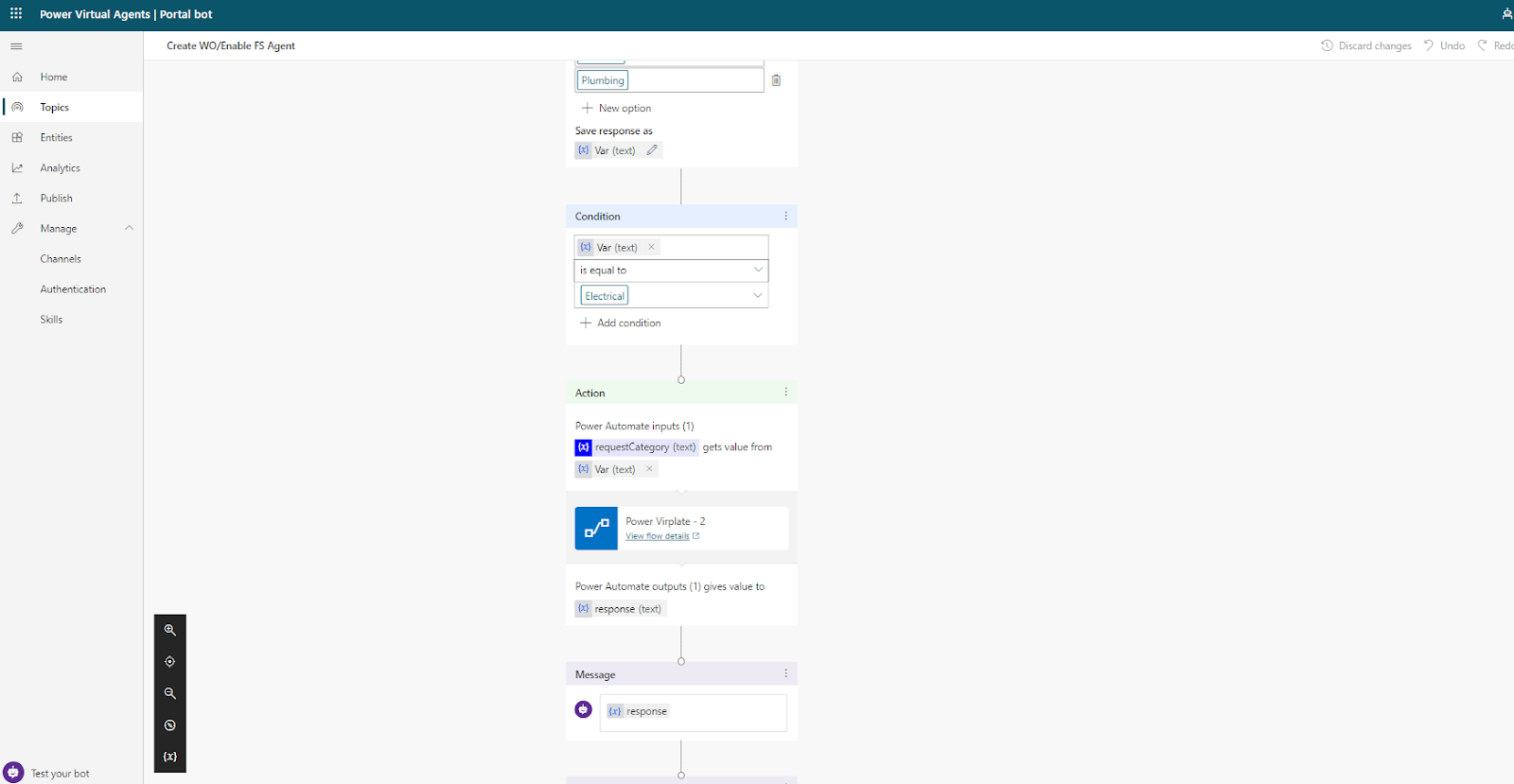Add condition to the Condition node
Viewport: 1514px width, 784px height.
pyautogui.click(x=621, y=322)
